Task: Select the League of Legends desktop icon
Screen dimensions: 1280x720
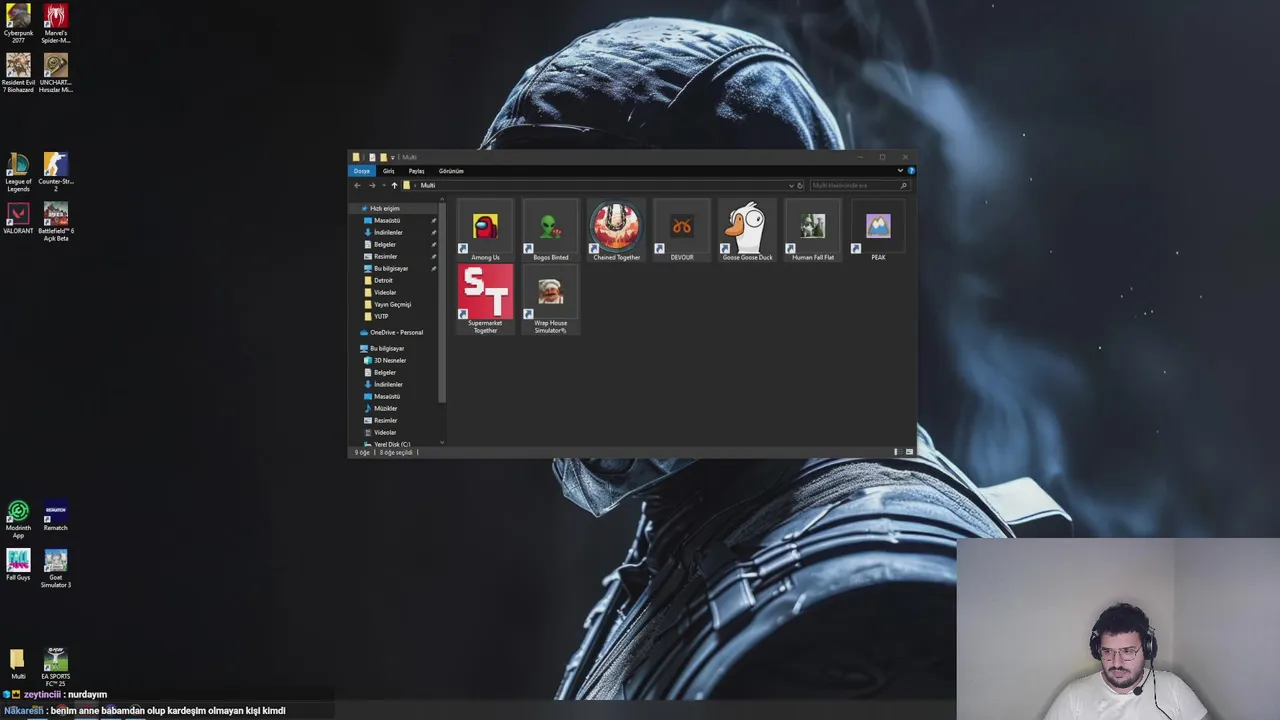Action: coord(18,172)
